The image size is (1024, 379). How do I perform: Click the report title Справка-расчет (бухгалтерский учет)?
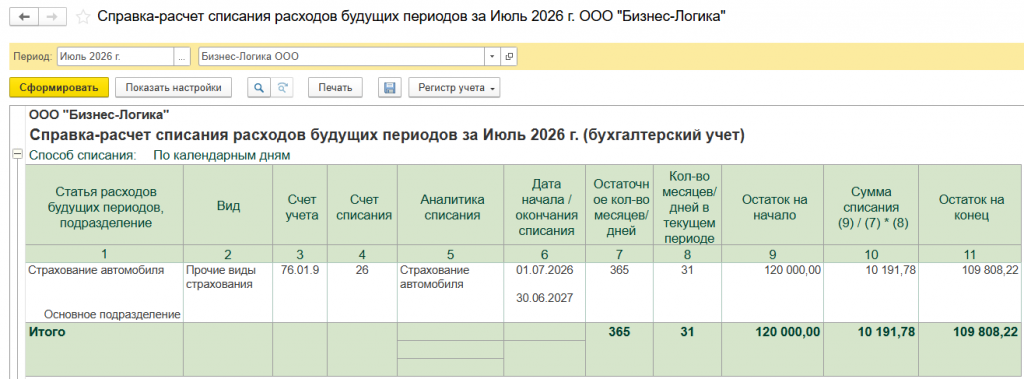pos(388,135)
